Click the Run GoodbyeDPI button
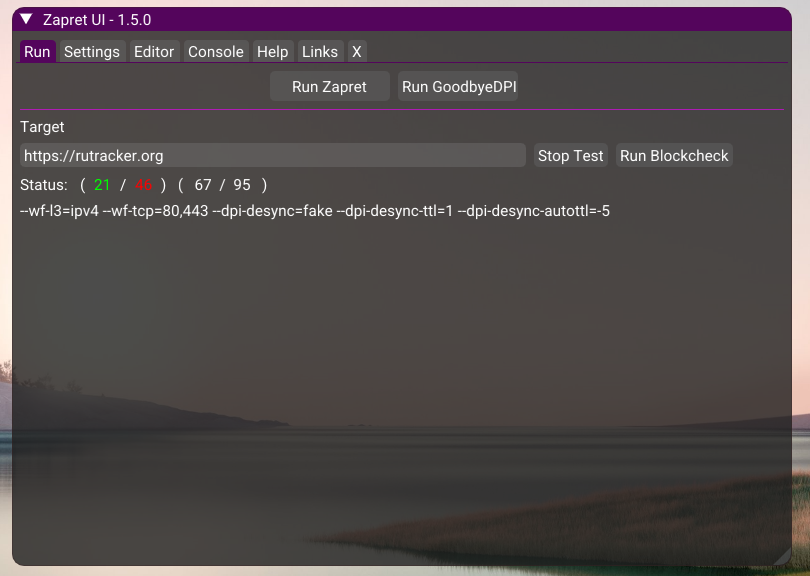 tap(458, 86)
